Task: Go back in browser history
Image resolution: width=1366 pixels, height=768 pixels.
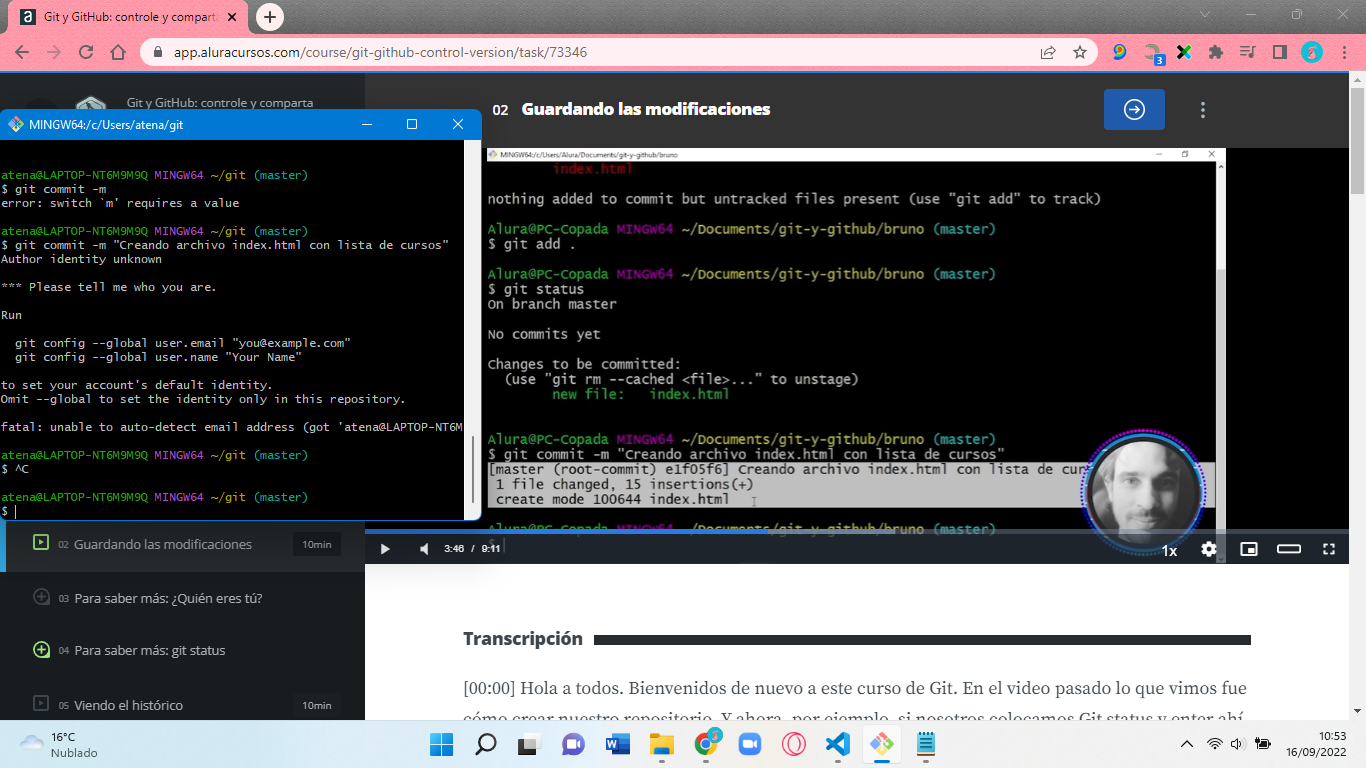Action: (22, 52)
